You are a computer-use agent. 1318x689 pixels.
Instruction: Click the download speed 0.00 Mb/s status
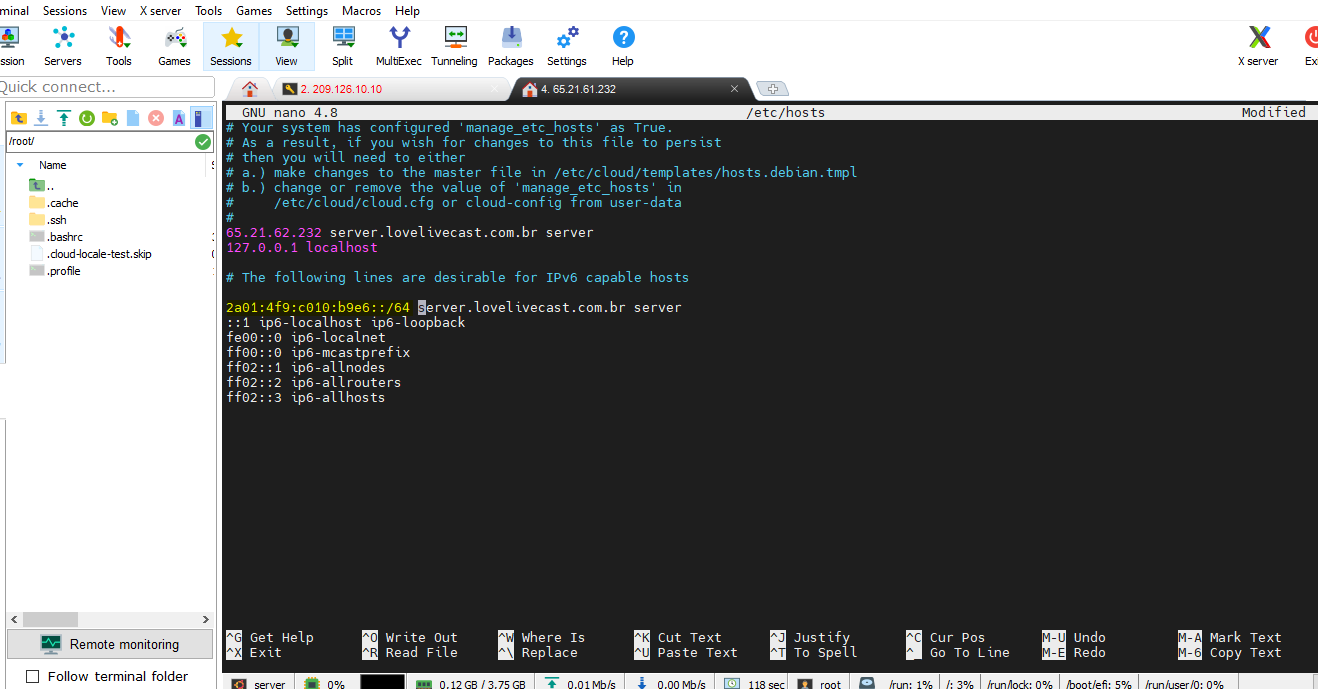click(x=673, y=684)
